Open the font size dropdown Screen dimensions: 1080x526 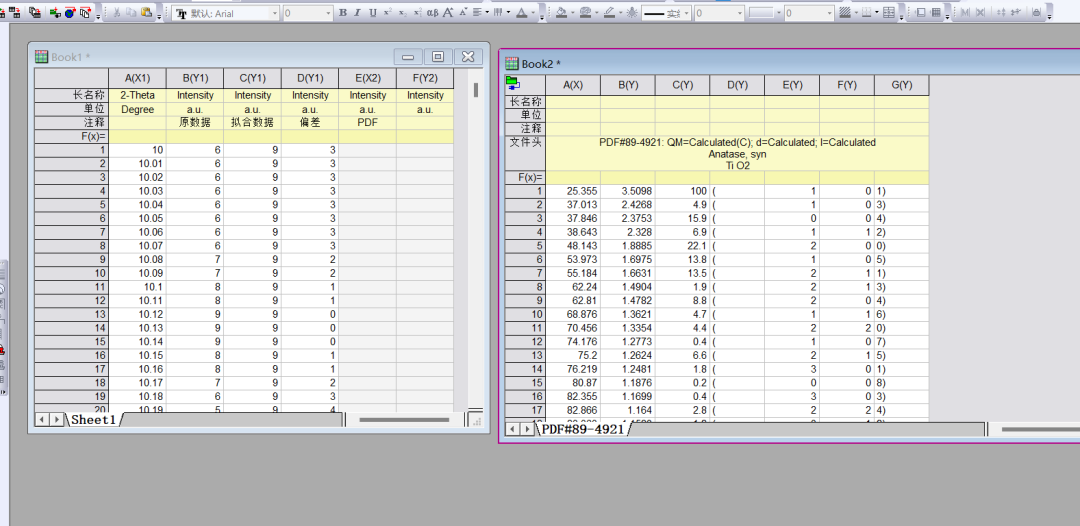327,14
